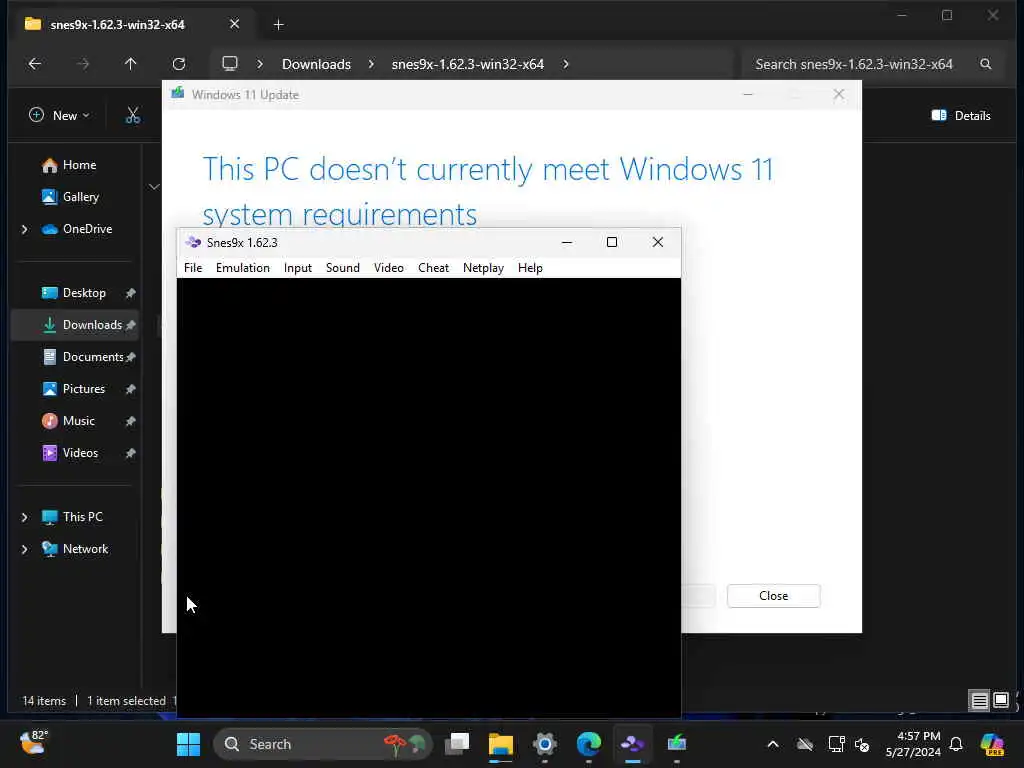Toggle the Details pane button
1024x768 pixels.
click(961, 116)
